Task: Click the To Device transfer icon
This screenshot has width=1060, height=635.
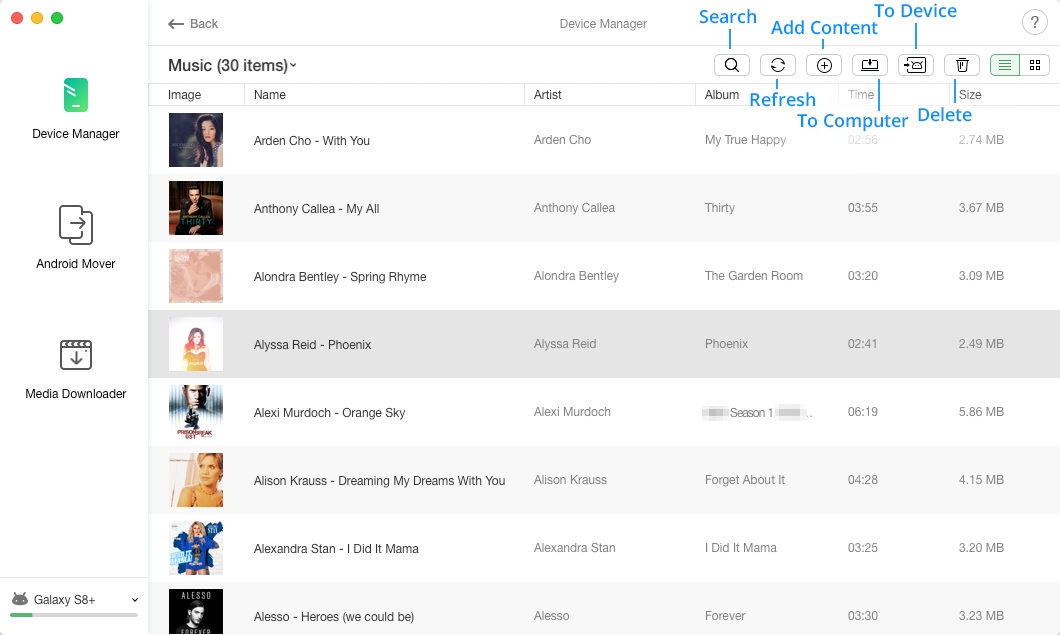Action: [x=915, y=65]
